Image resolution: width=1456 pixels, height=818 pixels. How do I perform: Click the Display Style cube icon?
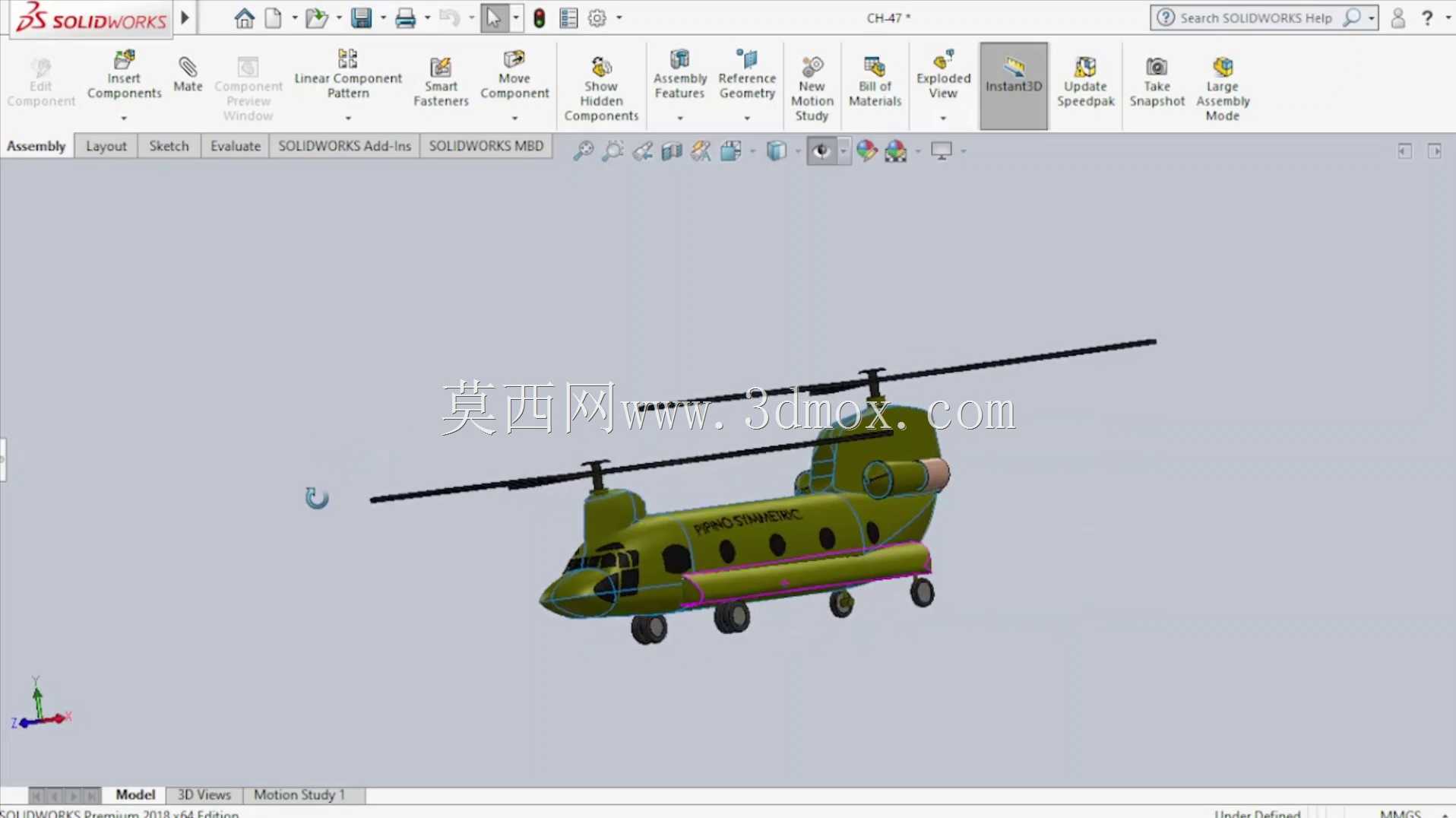[776, 151]
